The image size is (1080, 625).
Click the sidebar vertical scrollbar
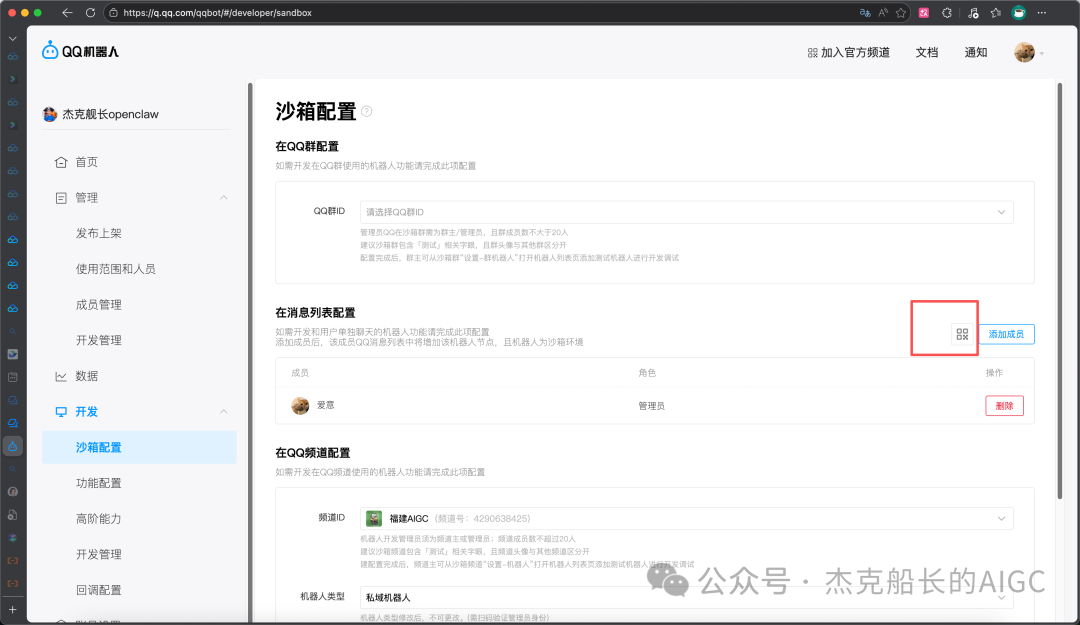[250, 351]
